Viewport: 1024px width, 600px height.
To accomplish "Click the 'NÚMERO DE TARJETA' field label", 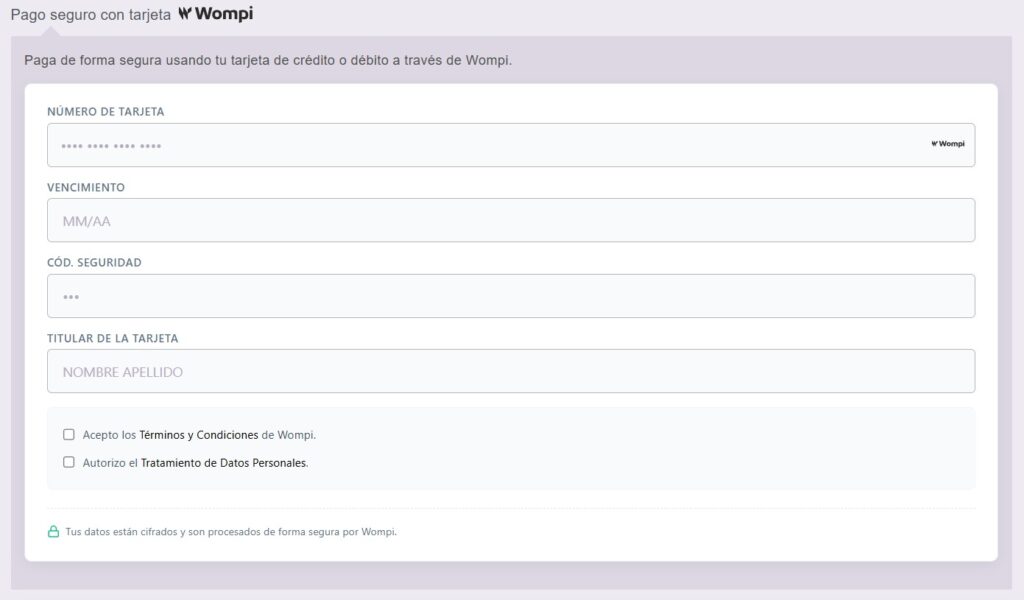I will pyautogui.click(x=106, y=112).
